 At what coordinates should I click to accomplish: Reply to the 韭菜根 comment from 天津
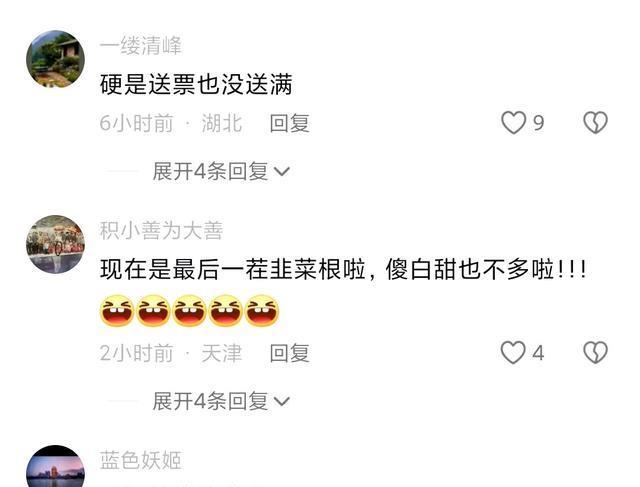coord(289,353)
